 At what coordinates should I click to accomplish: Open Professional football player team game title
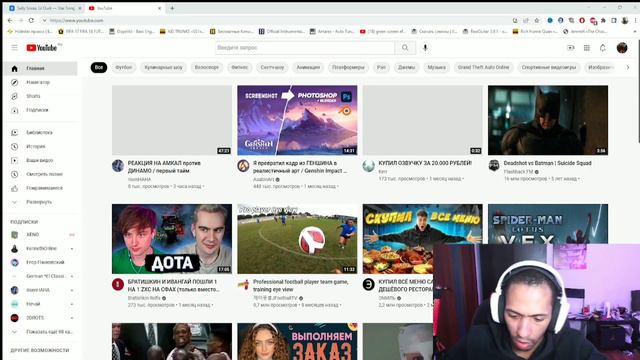coord(300,286)
